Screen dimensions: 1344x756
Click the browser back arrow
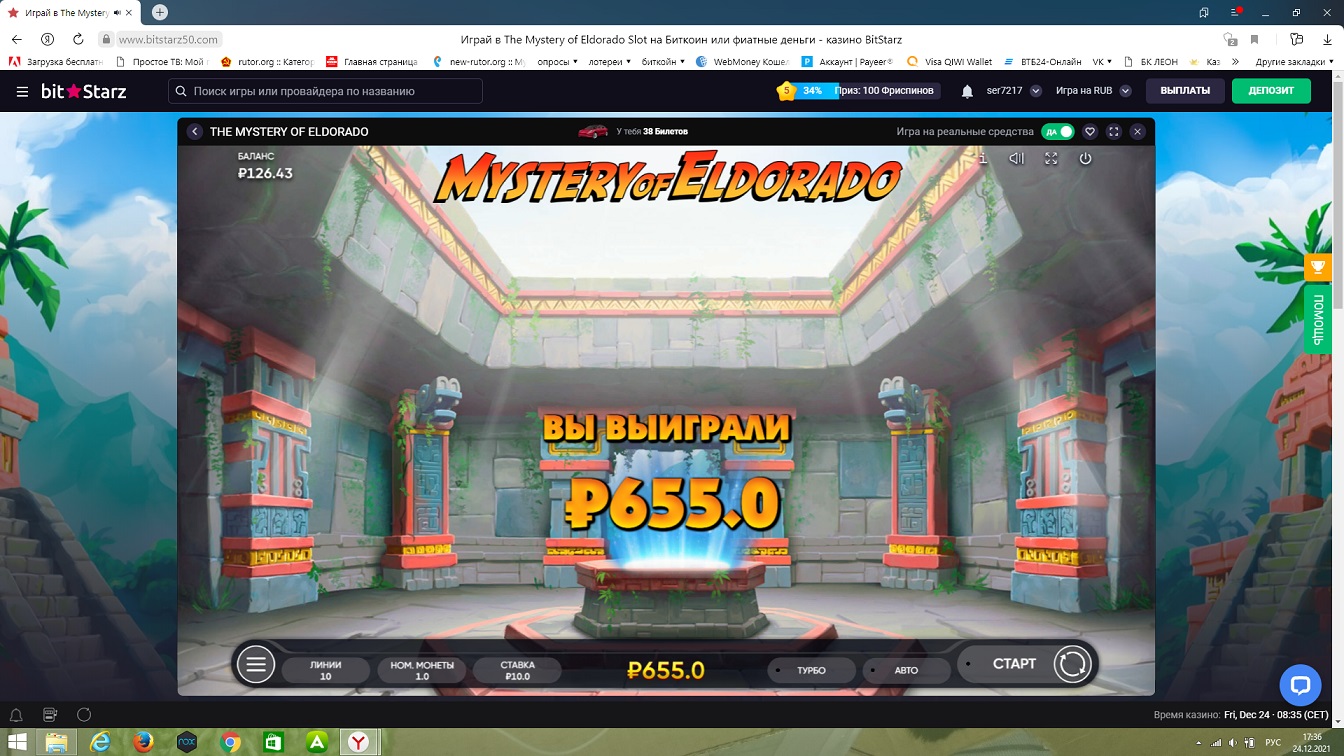(16, 39)
